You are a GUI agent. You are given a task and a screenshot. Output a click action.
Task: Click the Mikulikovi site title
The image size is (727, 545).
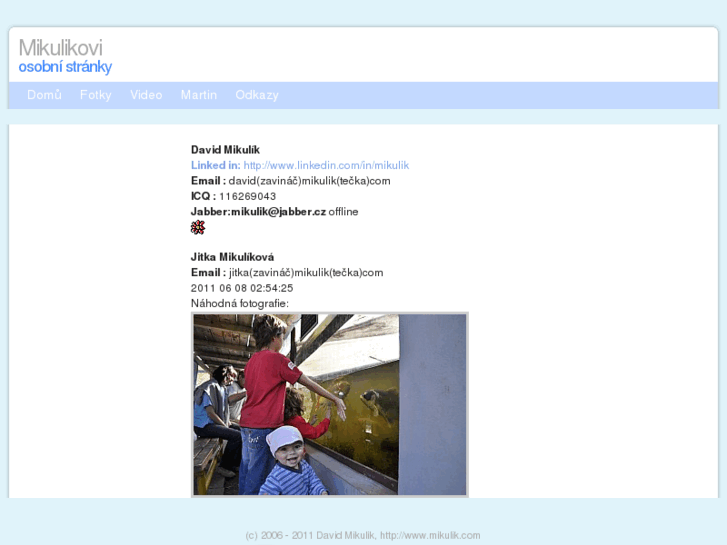click(60, 48)
